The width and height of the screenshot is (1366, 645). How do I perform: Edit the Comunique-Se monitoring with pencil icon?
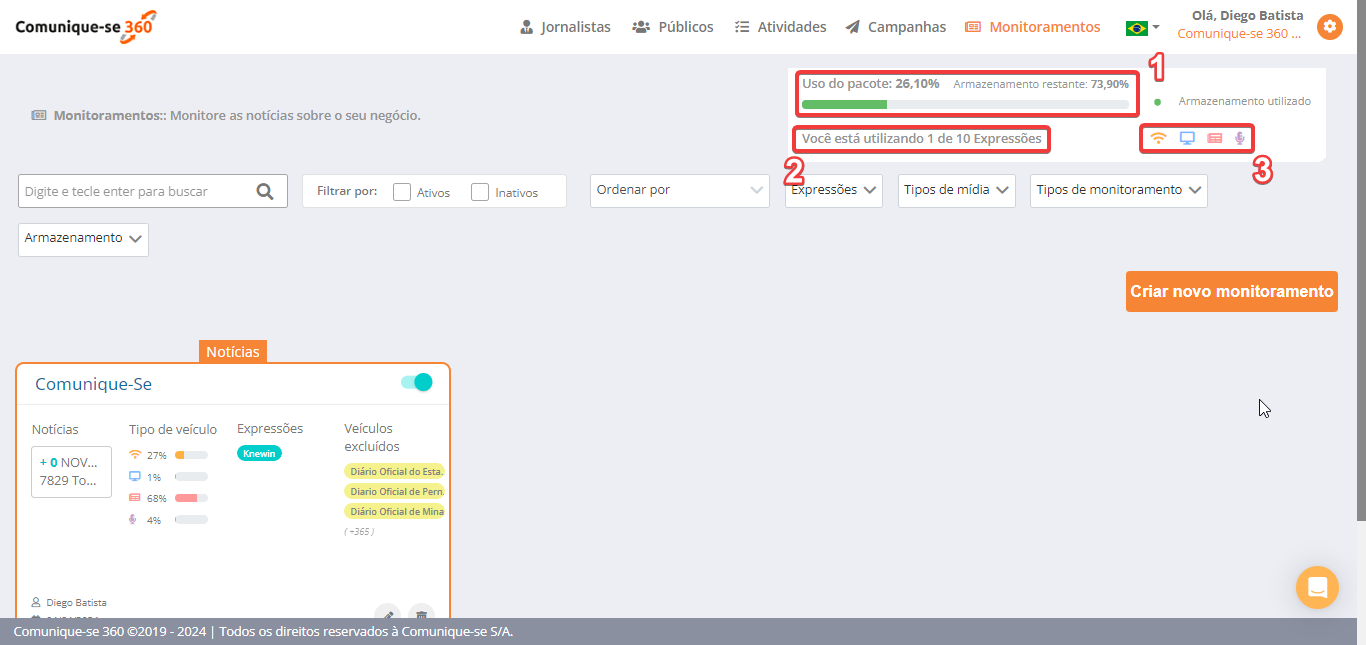[387, 615]
